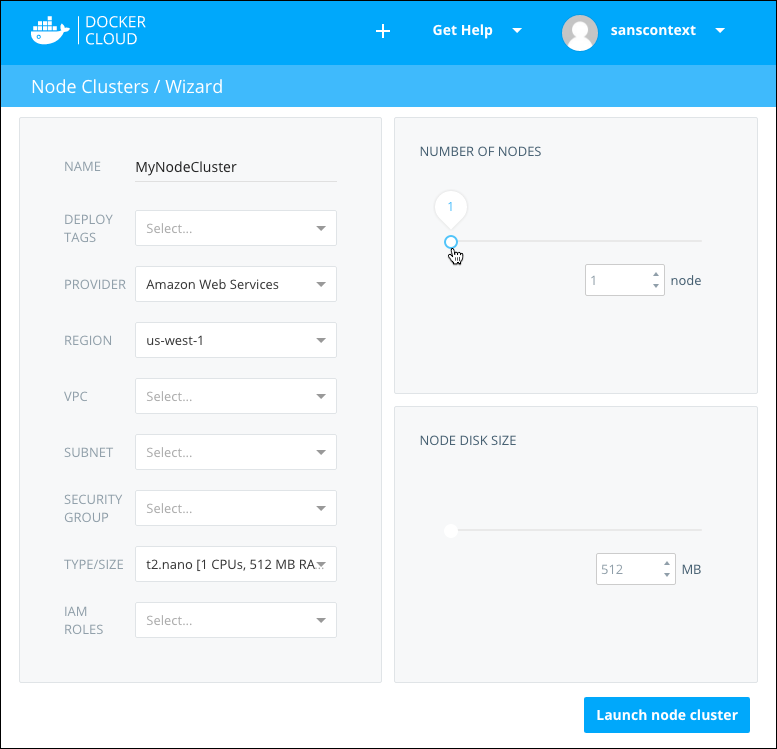This screenshot has height=749, width=777.
Task: Click the Name input field
Action: pyautogui.click(x=236, y=167)
